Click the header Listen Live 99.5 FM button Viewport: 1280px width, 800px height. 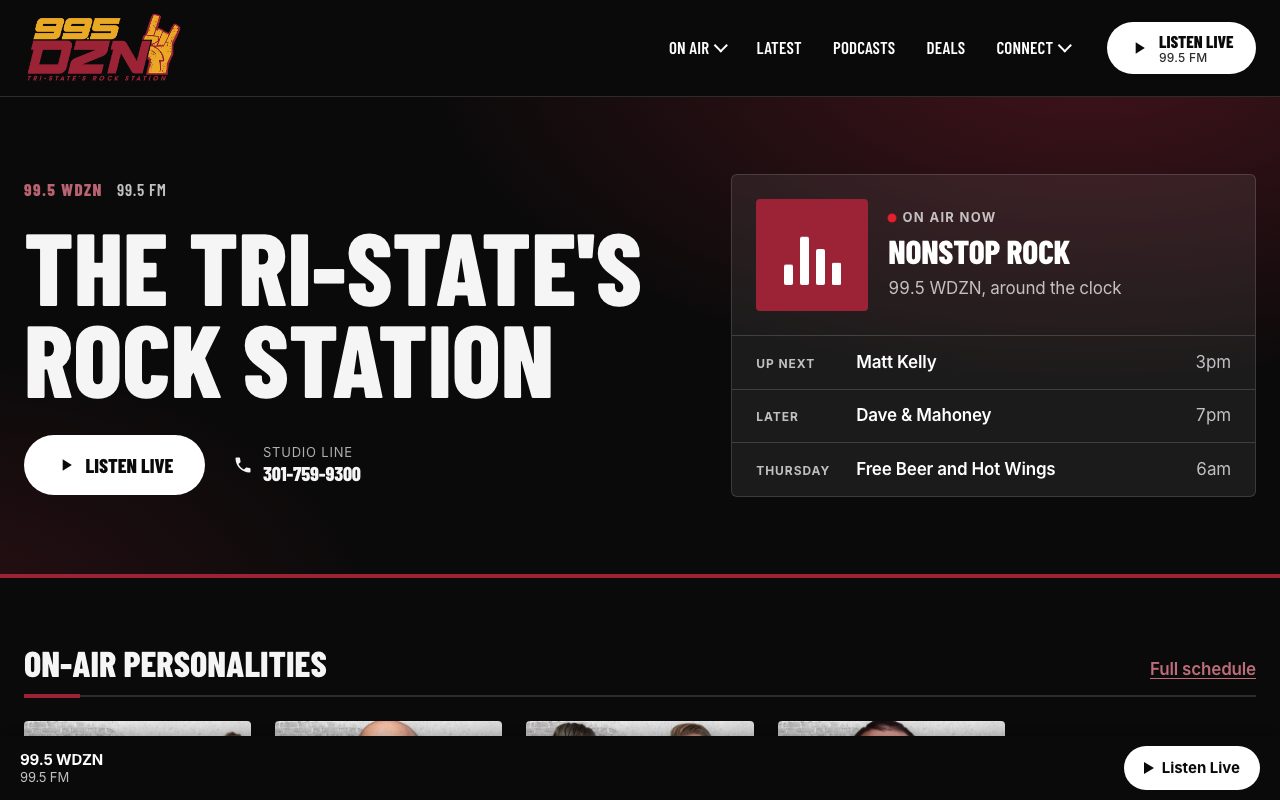pyautogui.click(x=1181, y=48)
